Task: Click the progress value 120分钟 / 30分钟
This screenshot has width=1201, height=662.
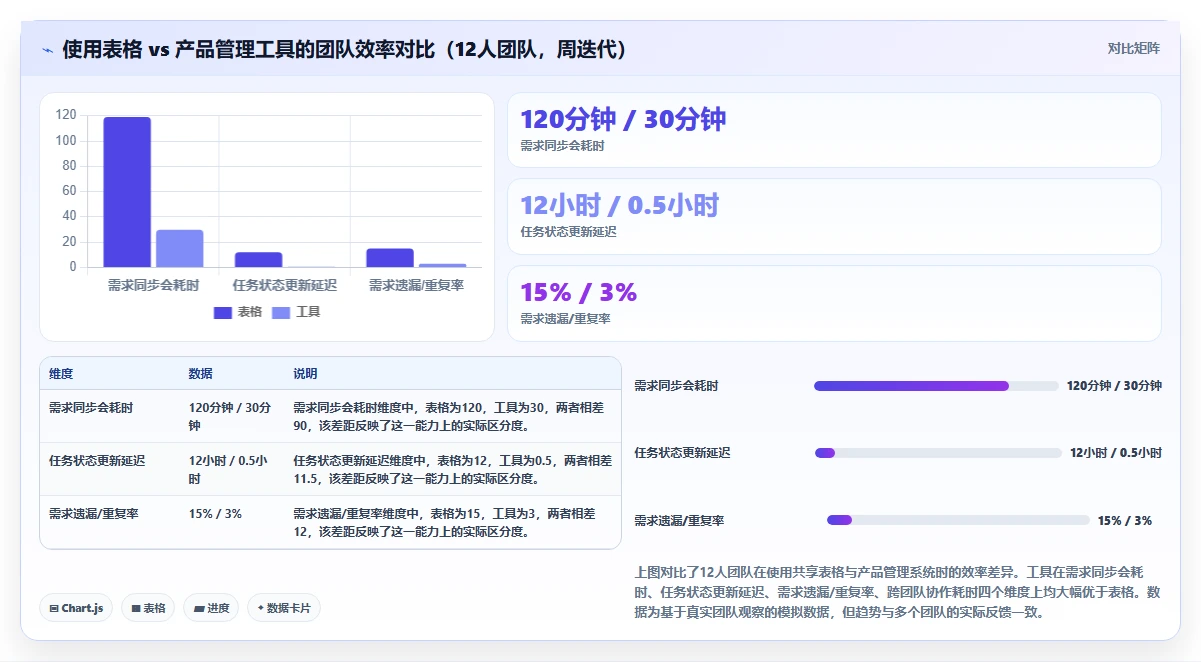Action: (x=1114, y=386)
